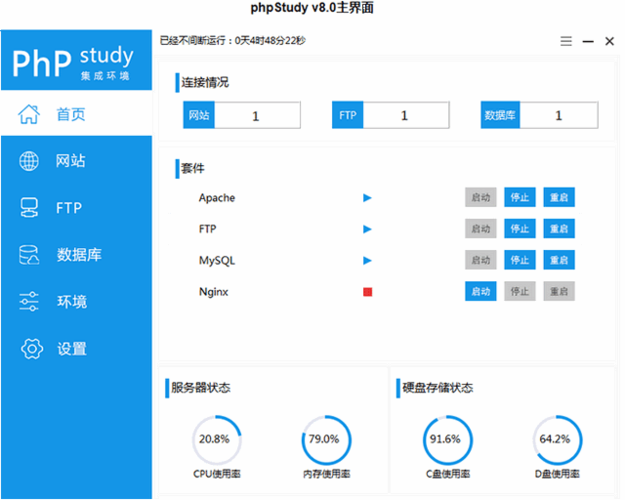The height and width of the screenshot is (500, 625).
Task: Stop the FTP service
Action: click(x=520, y=229)
